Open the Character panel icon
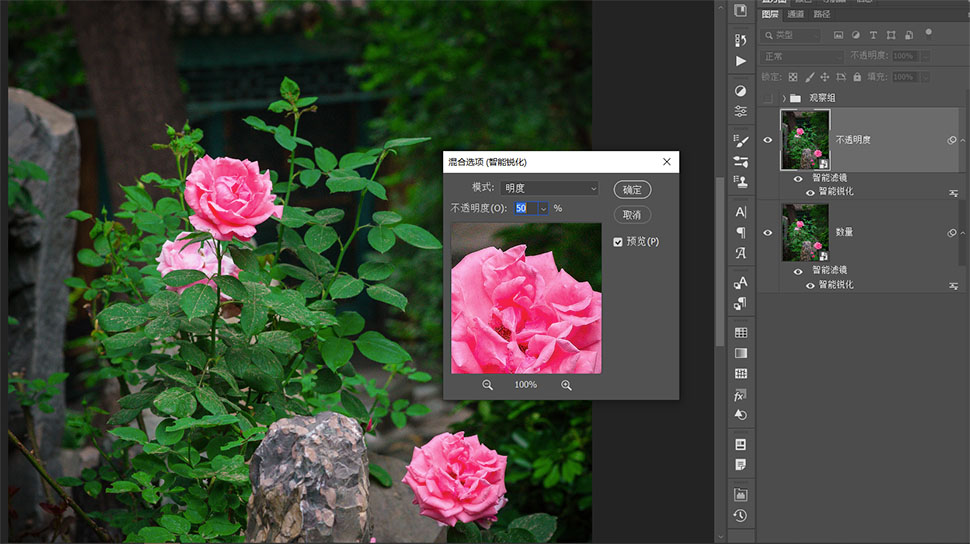Screen dimensions: 970x544 point(740,212)
